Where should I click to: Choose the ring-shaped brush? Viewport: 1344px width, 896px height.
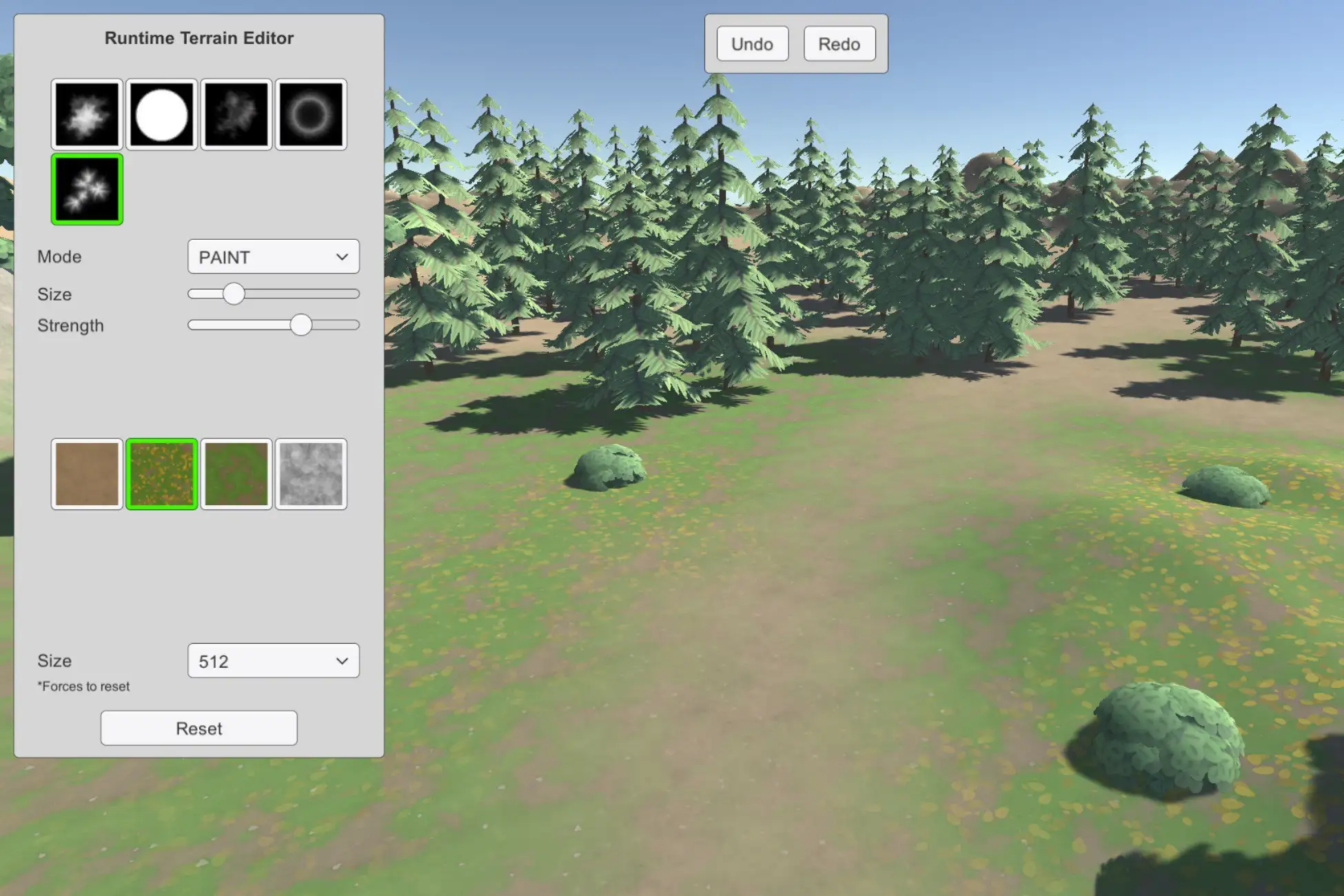[x=311, y=114]
